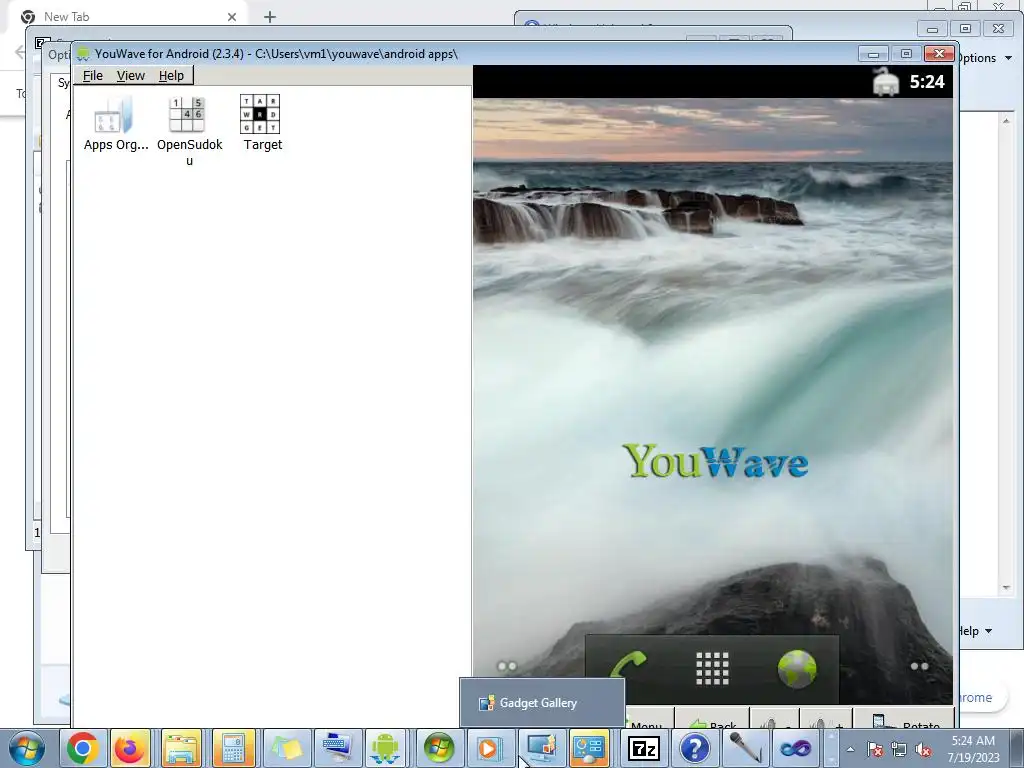Open the Apps Org app icon
This screenshot has height=768, width=1024.
click(x=115, y=124)
